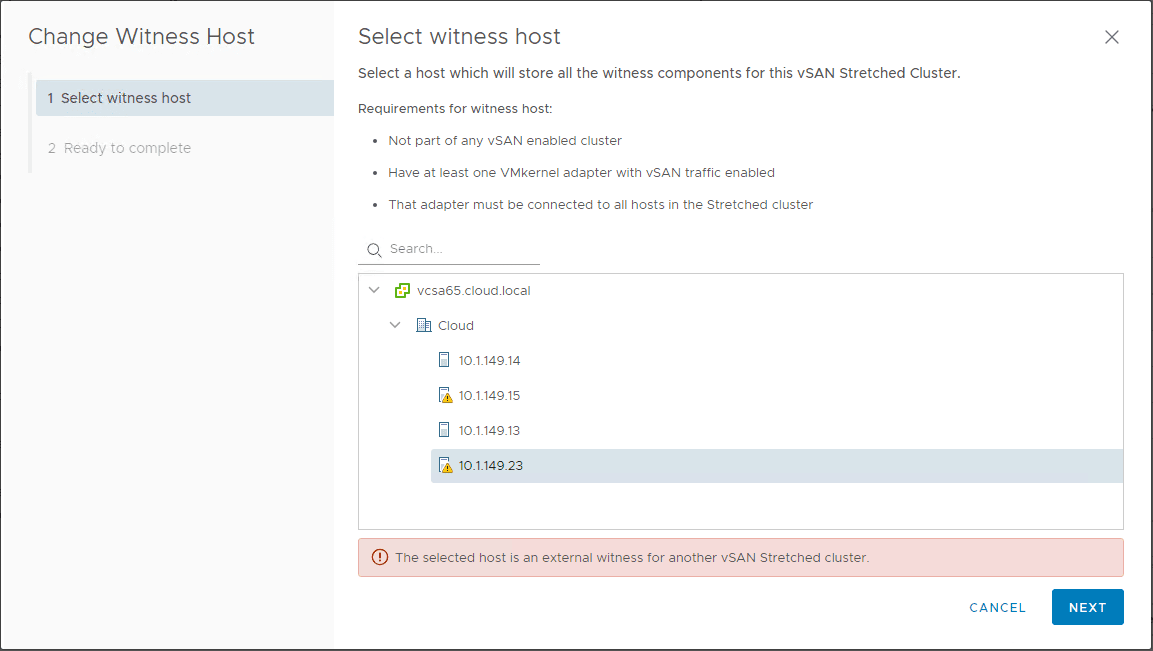The image size is (1153, 651).
Task: Click the Cloud datacenter icon
Action: pos(424,326)
